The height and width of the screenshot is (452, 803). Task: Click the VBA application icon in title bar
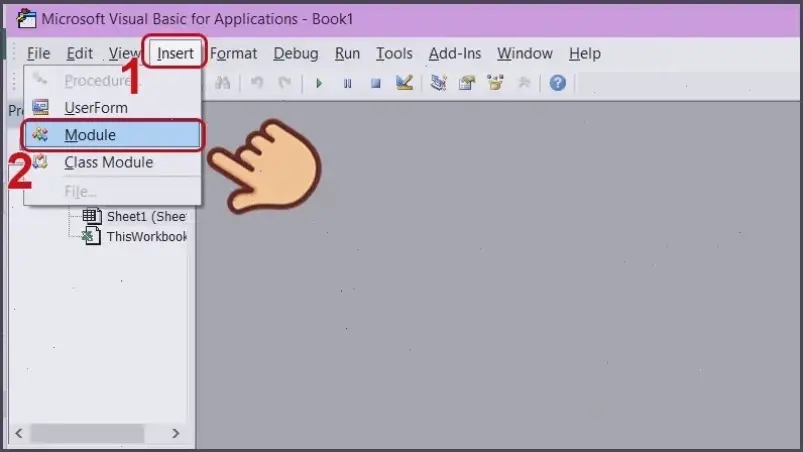[x=26, y=19]
